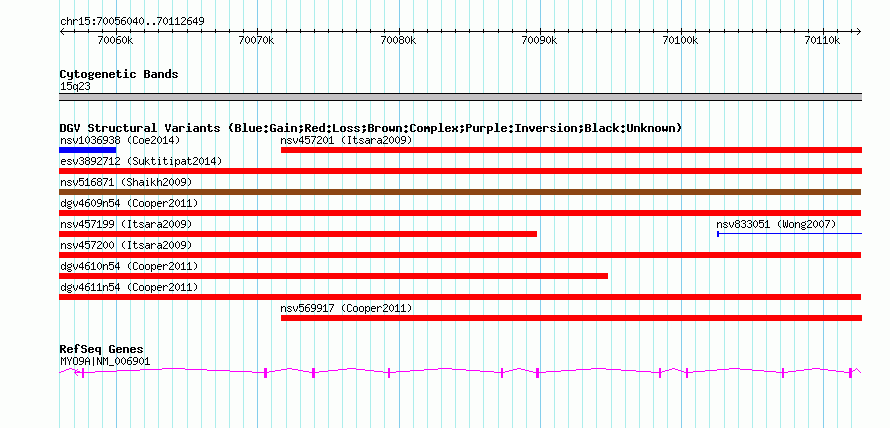Open esv3892712 (Suktitipat2014) variant label
Viewport: 890px width, 428px height.
coord(141,161)
